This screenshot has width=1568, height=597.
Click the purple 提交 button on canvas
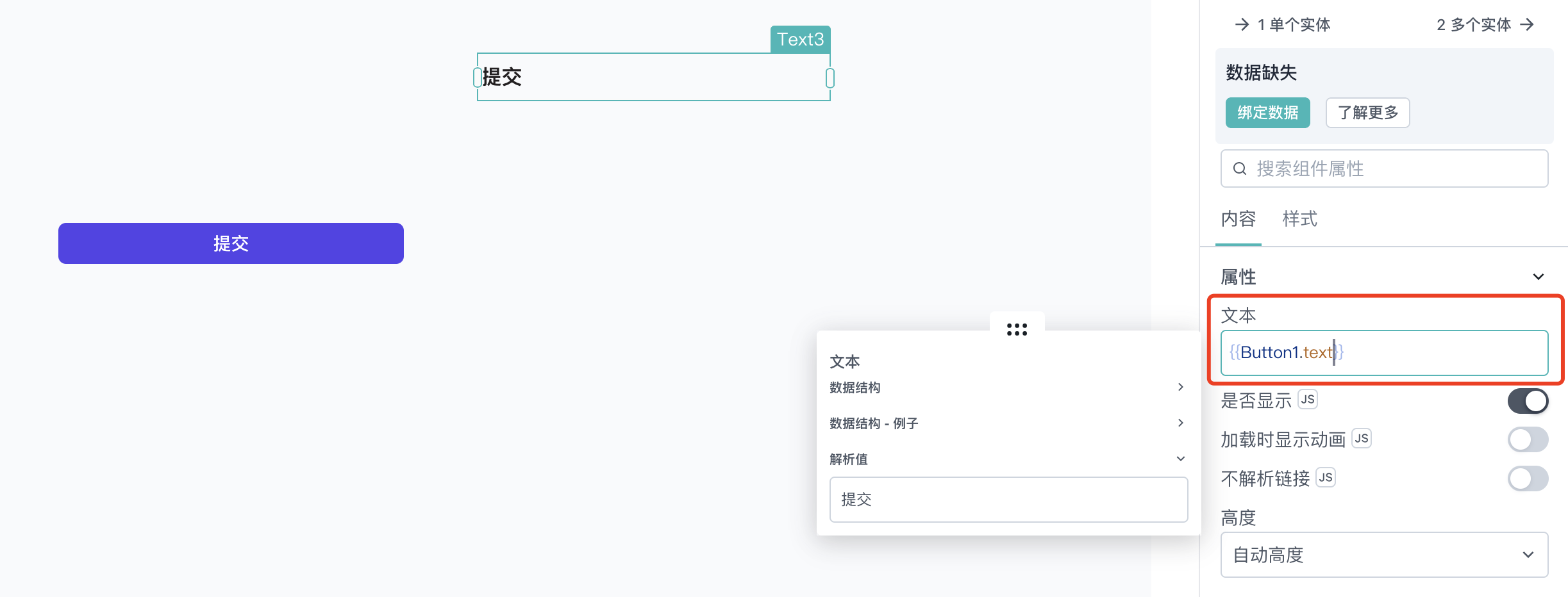tap(231, 243)
